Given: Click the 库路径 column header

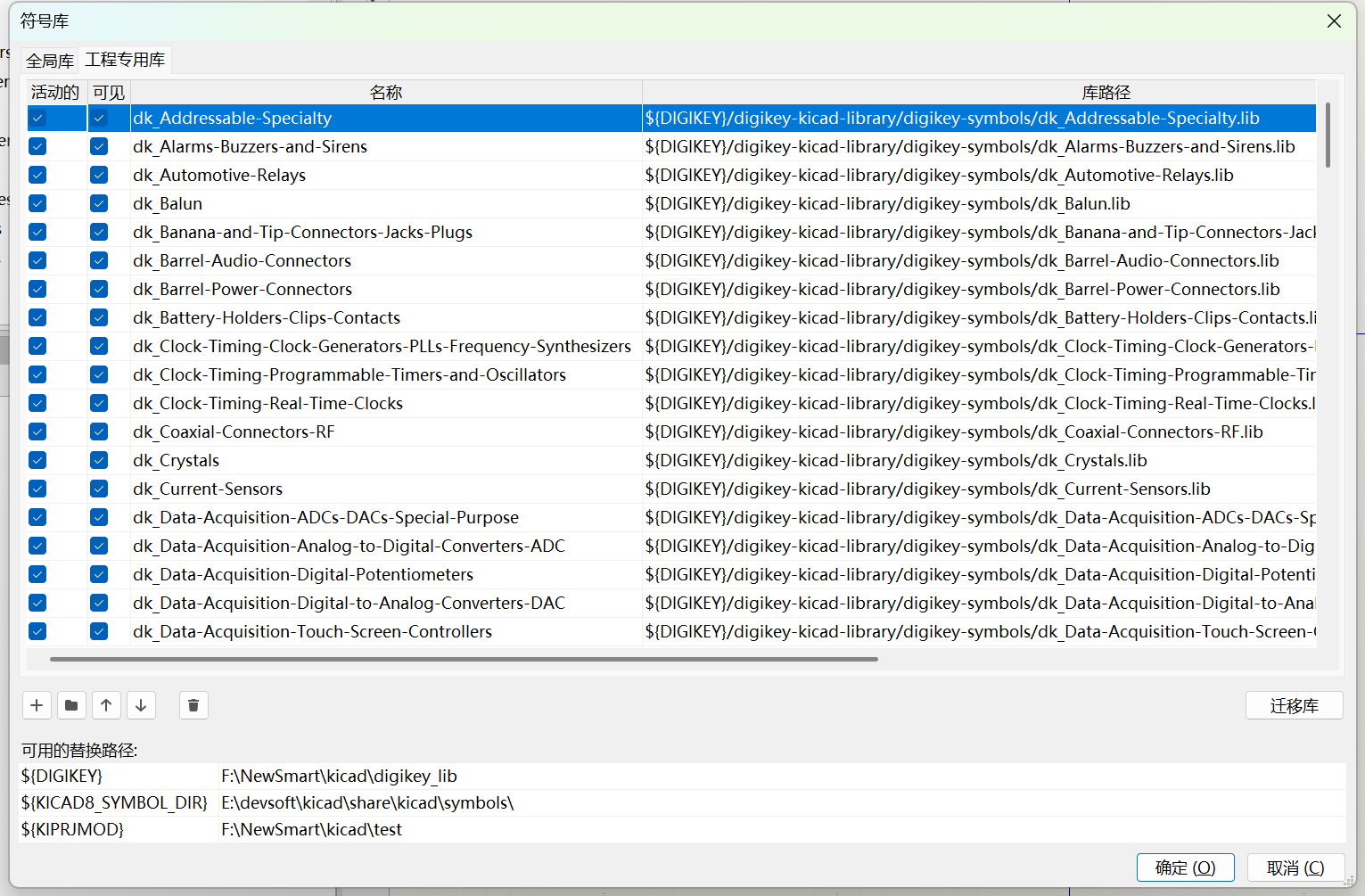Looking at the screenshot, I should 1106,92.
